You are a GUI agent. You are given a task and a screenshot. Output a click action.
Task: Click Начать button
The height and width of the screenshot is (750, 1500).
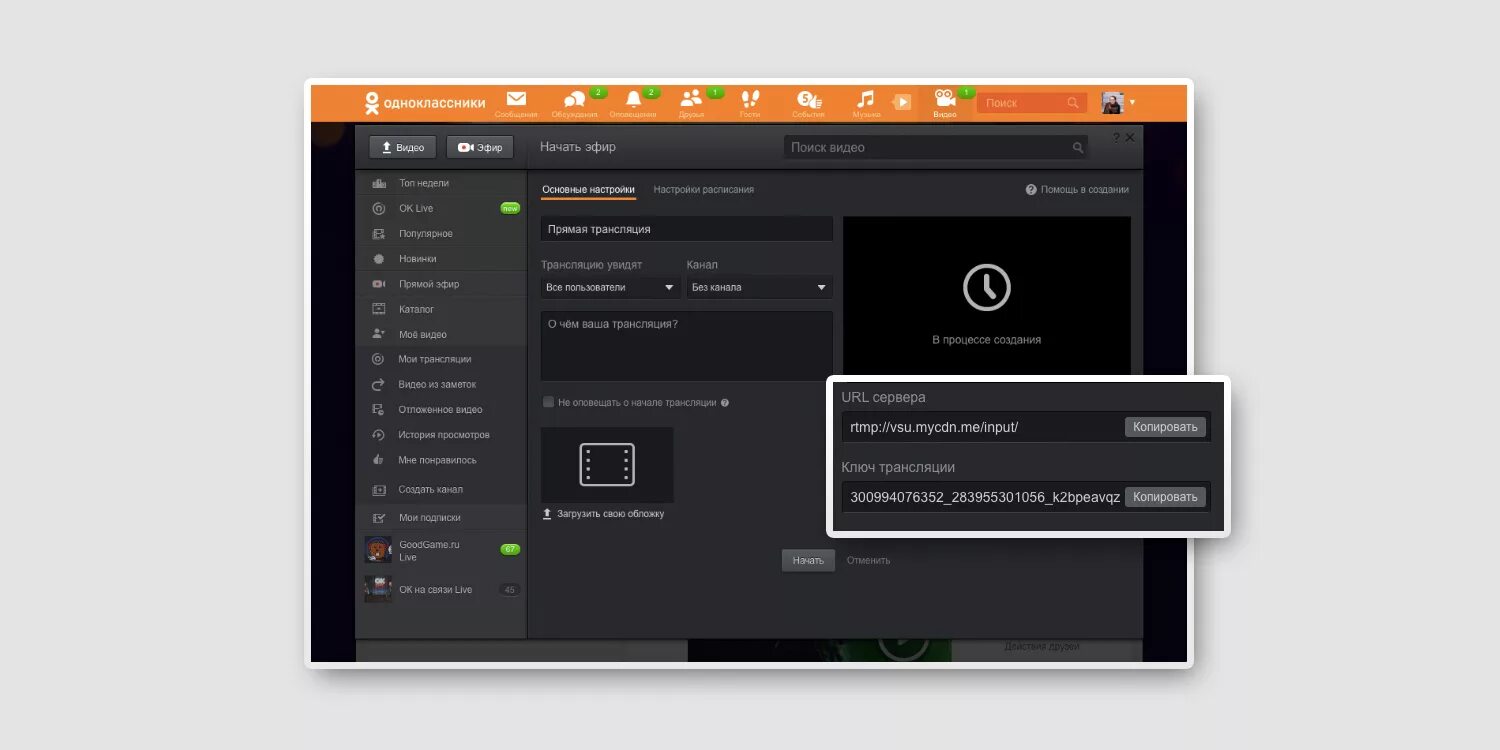tap(808, 560)
